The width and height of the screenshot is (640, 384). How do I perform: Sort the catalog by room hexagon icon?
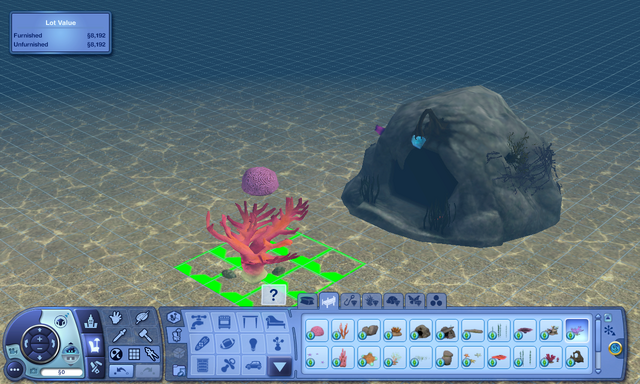point(173,317)
